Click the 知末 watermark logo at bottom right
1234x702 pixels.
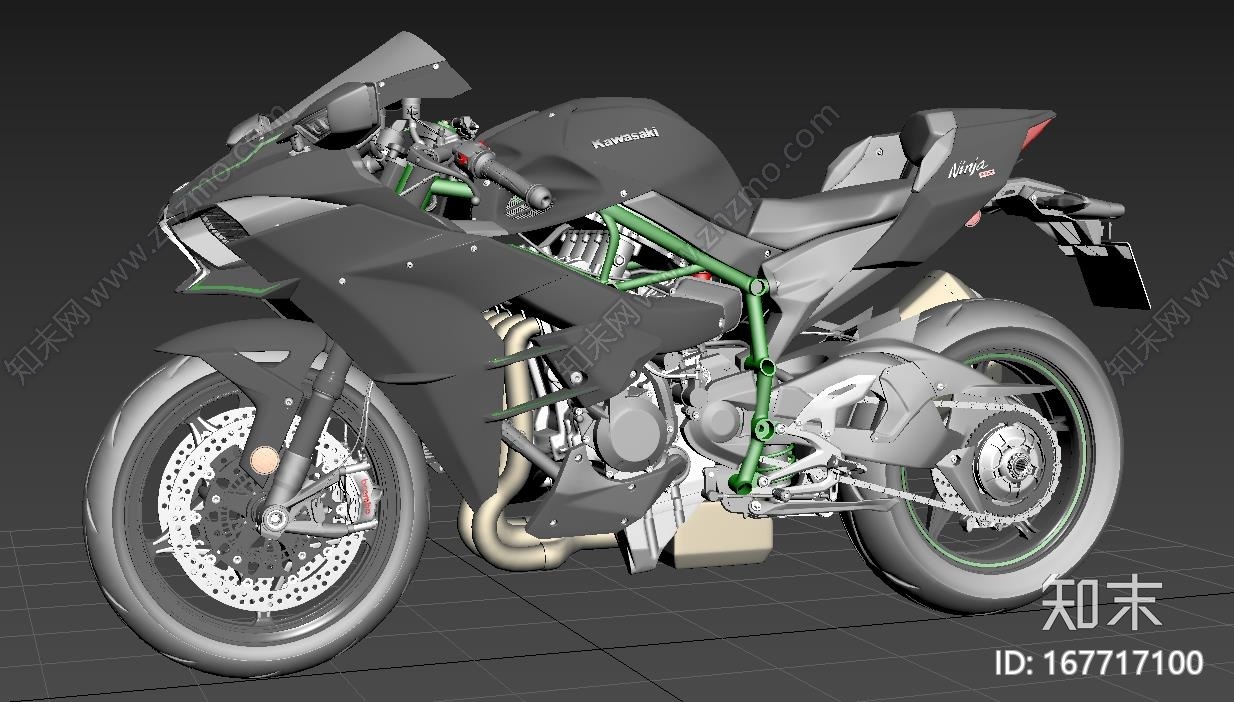(1100, 603)
